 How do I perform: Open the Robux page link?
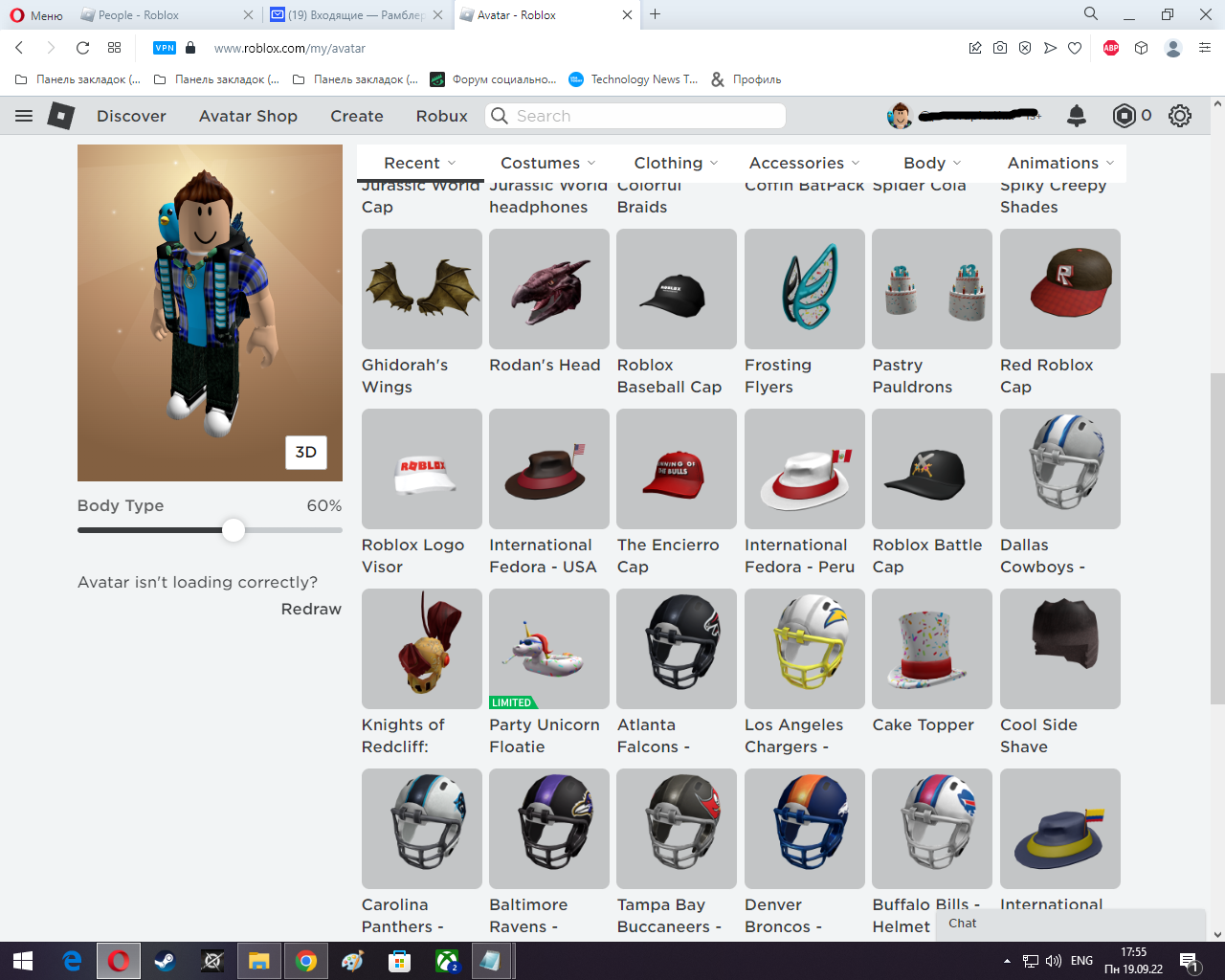(x=442, y=116)
